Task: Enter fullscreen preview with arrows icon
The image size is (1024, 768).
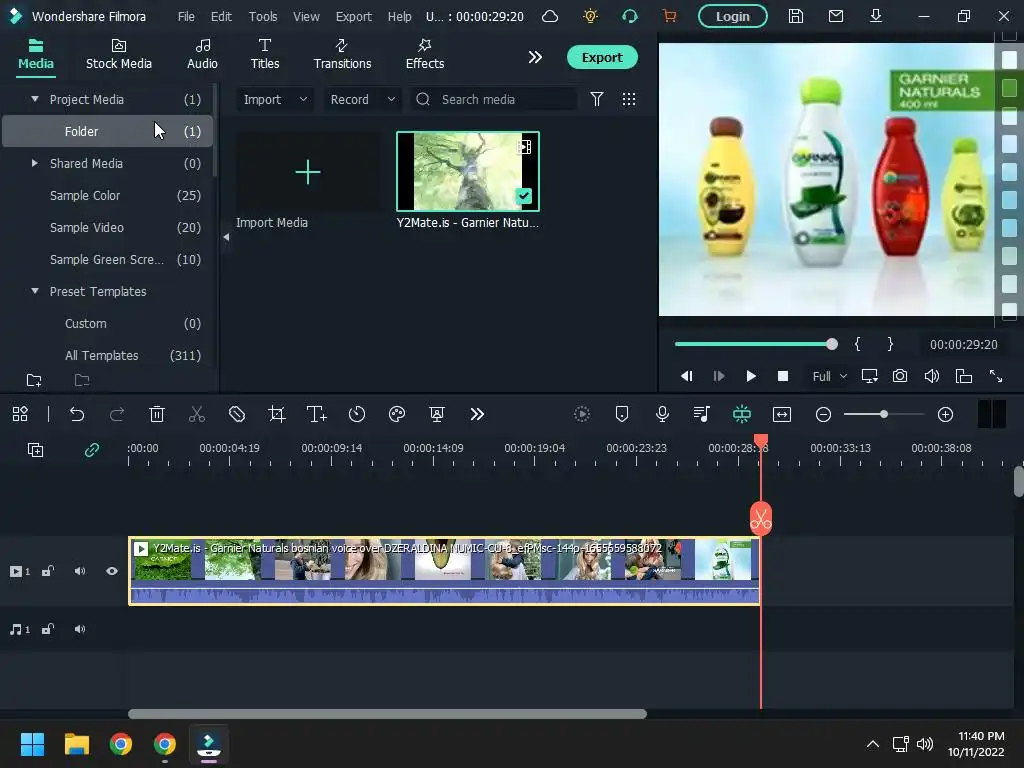Action: (996, 376)
